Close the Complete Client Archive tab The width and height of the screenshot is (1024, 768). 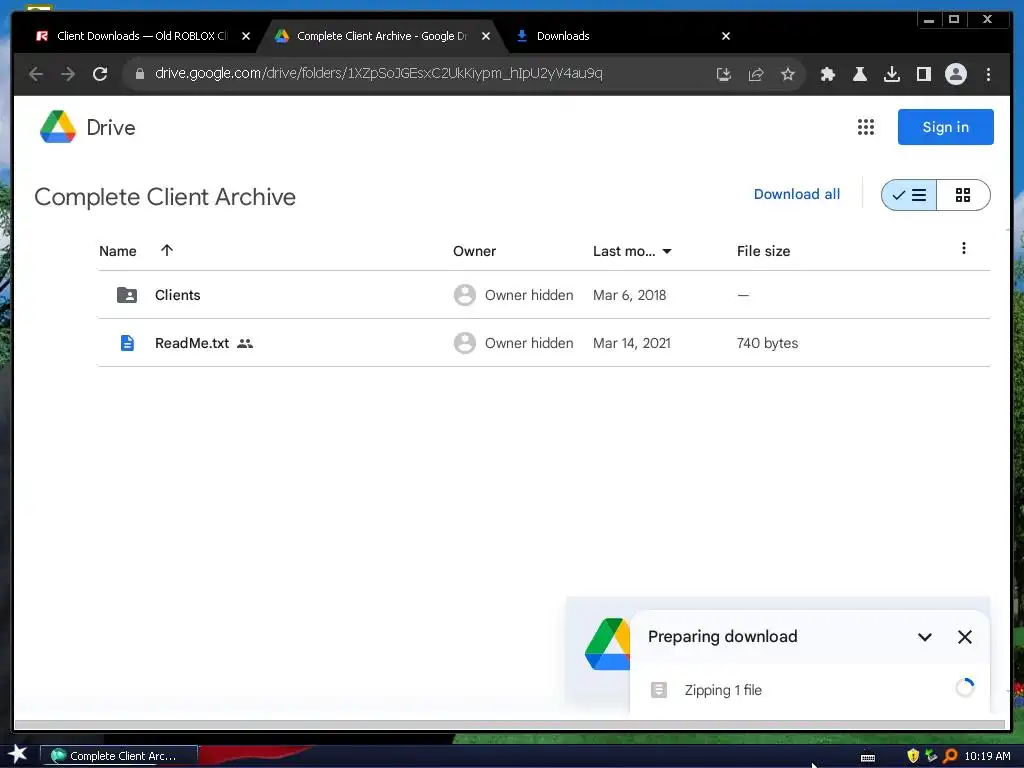pos(485,36)
